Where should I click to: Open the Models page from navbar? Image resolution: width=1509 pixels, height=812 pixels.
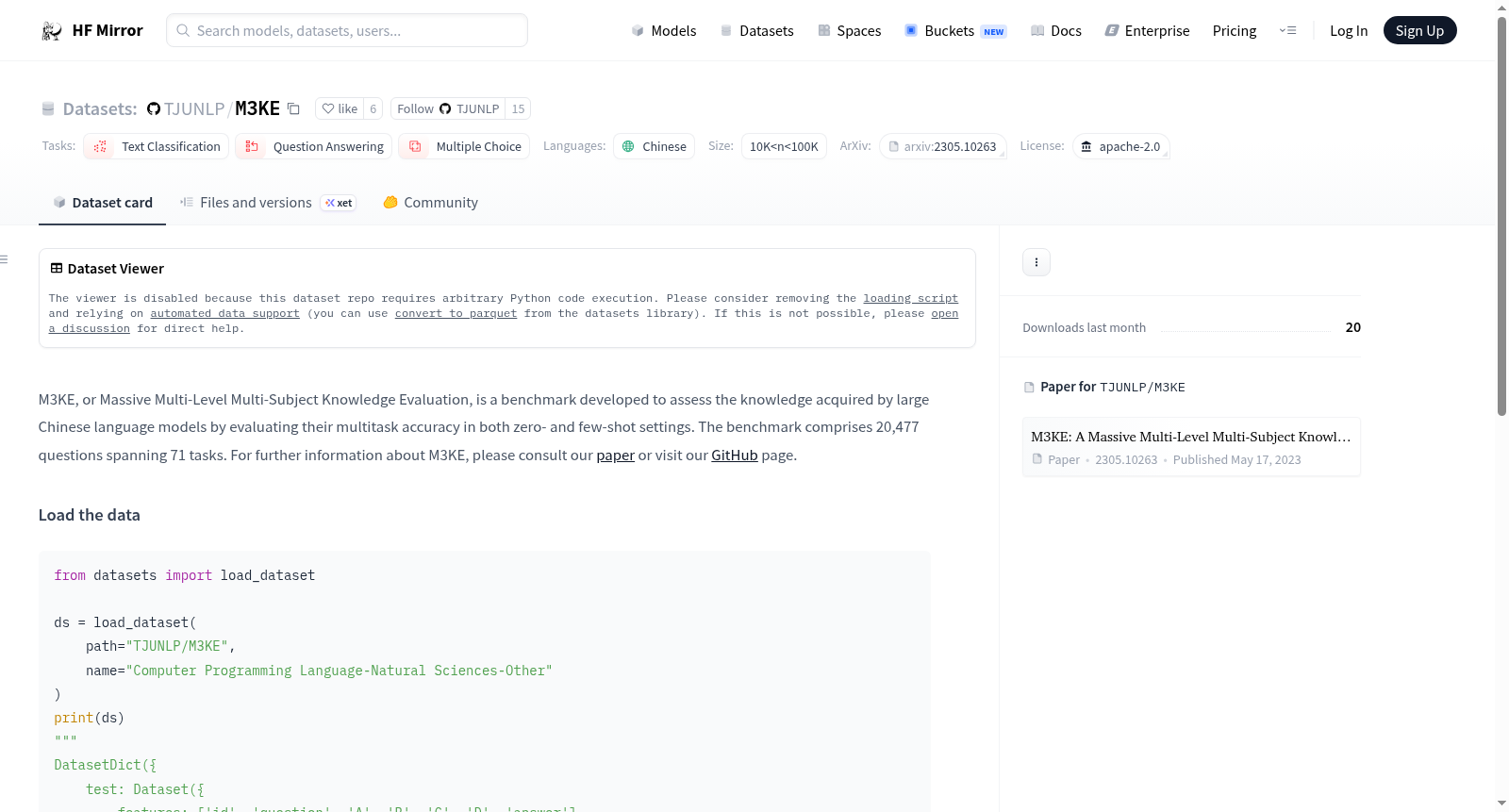pyautogui.click(x=664, y=31)
